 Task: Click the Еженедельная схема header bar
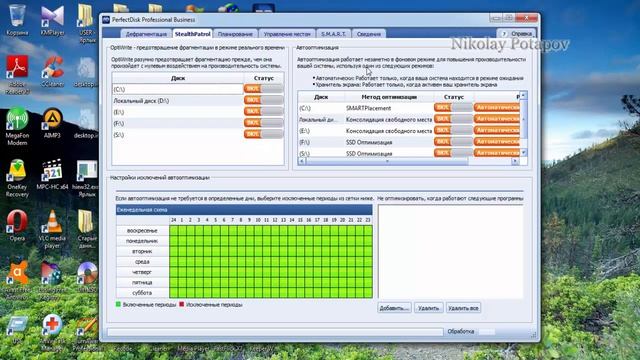point(244,210)
